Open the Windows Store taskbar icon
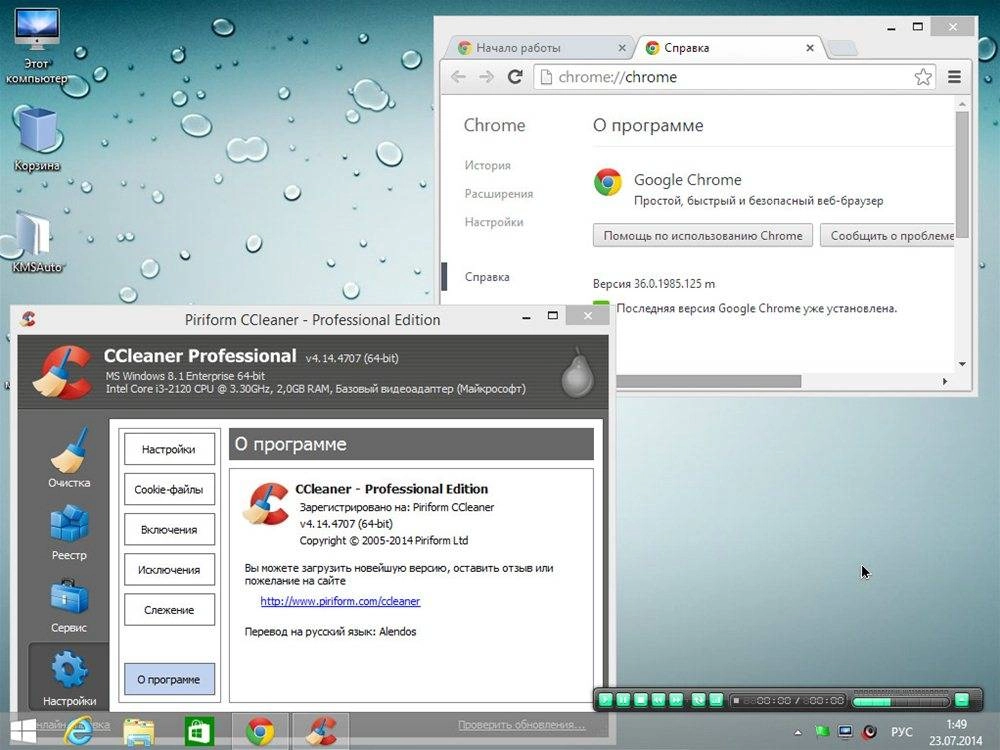 point(199,732)
